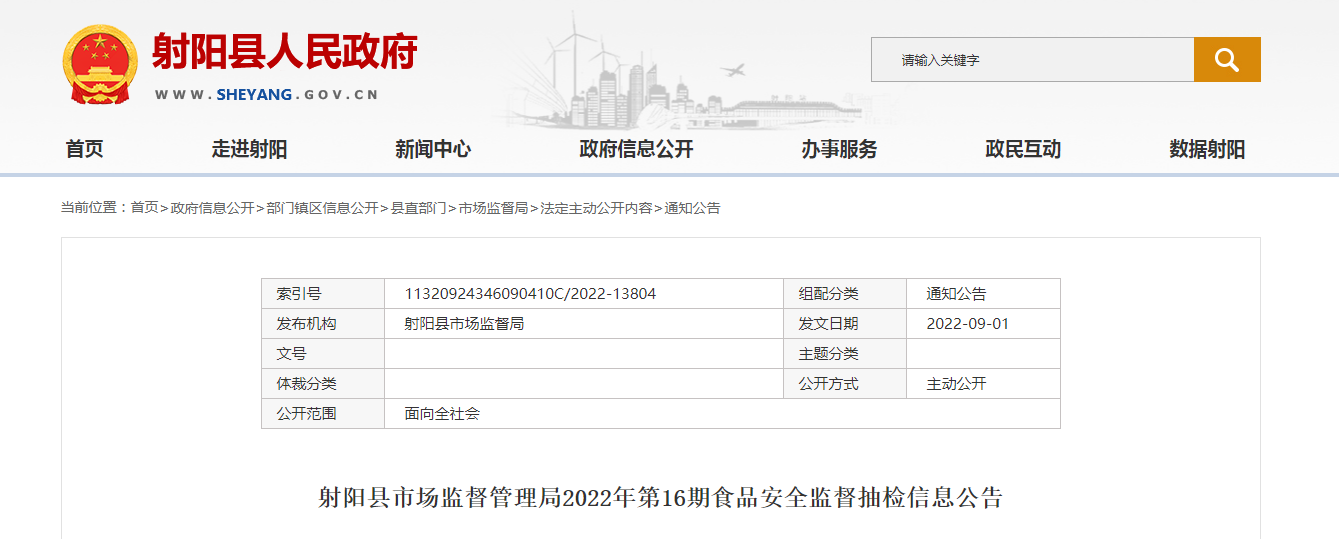Go to 新闻中心 section
The width and height of the screenshot is (1339, 539).
click(432, 150)
